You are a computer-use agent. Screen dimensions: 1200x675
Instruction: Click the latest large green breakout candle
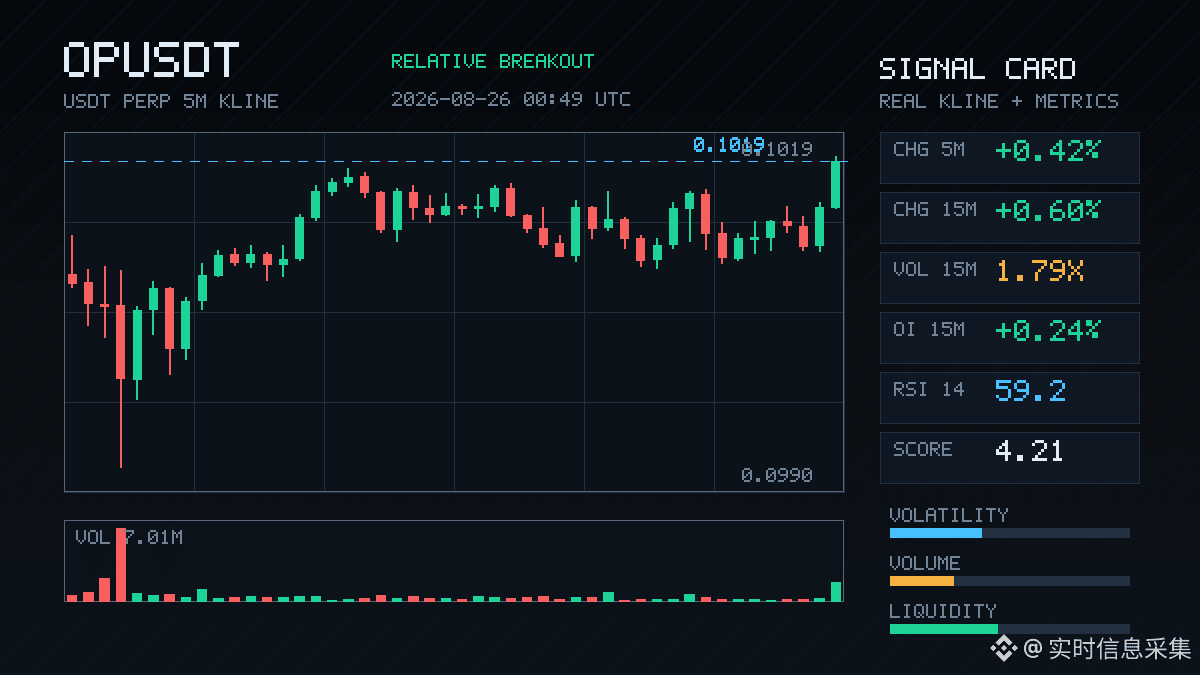[836, 183]
